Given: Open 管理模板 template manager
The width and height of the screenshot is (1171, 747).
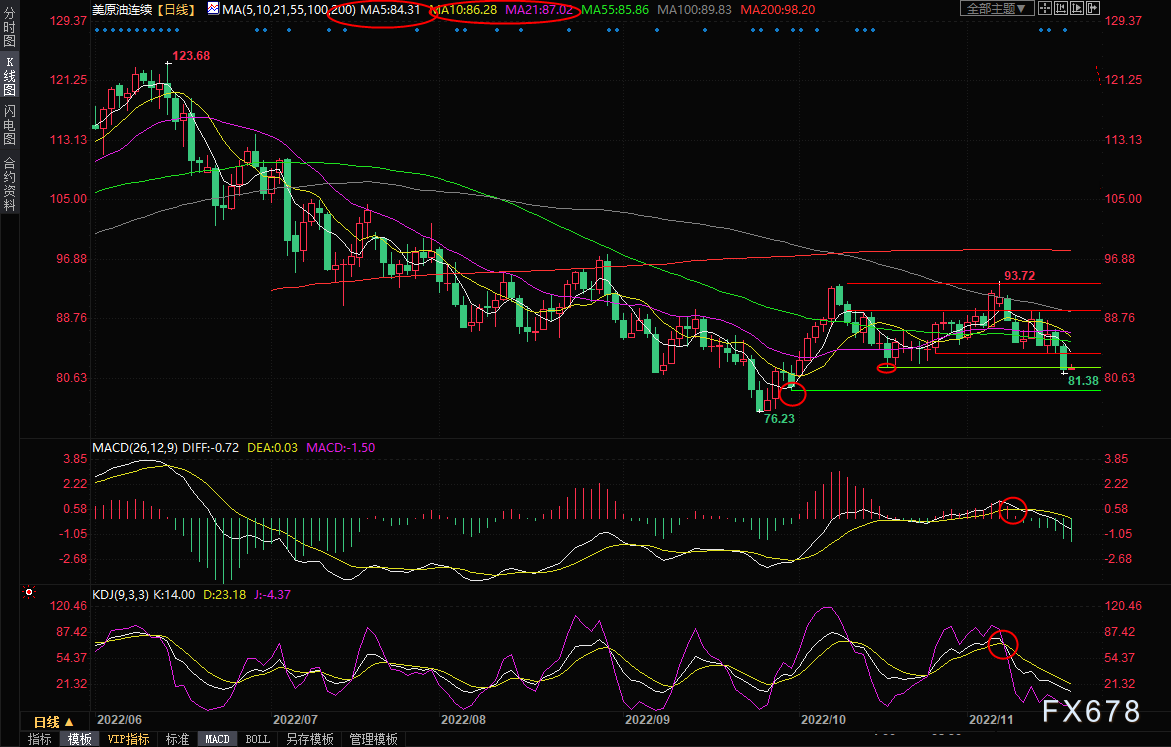Looking at the screenshot, I should coord(373,739).
